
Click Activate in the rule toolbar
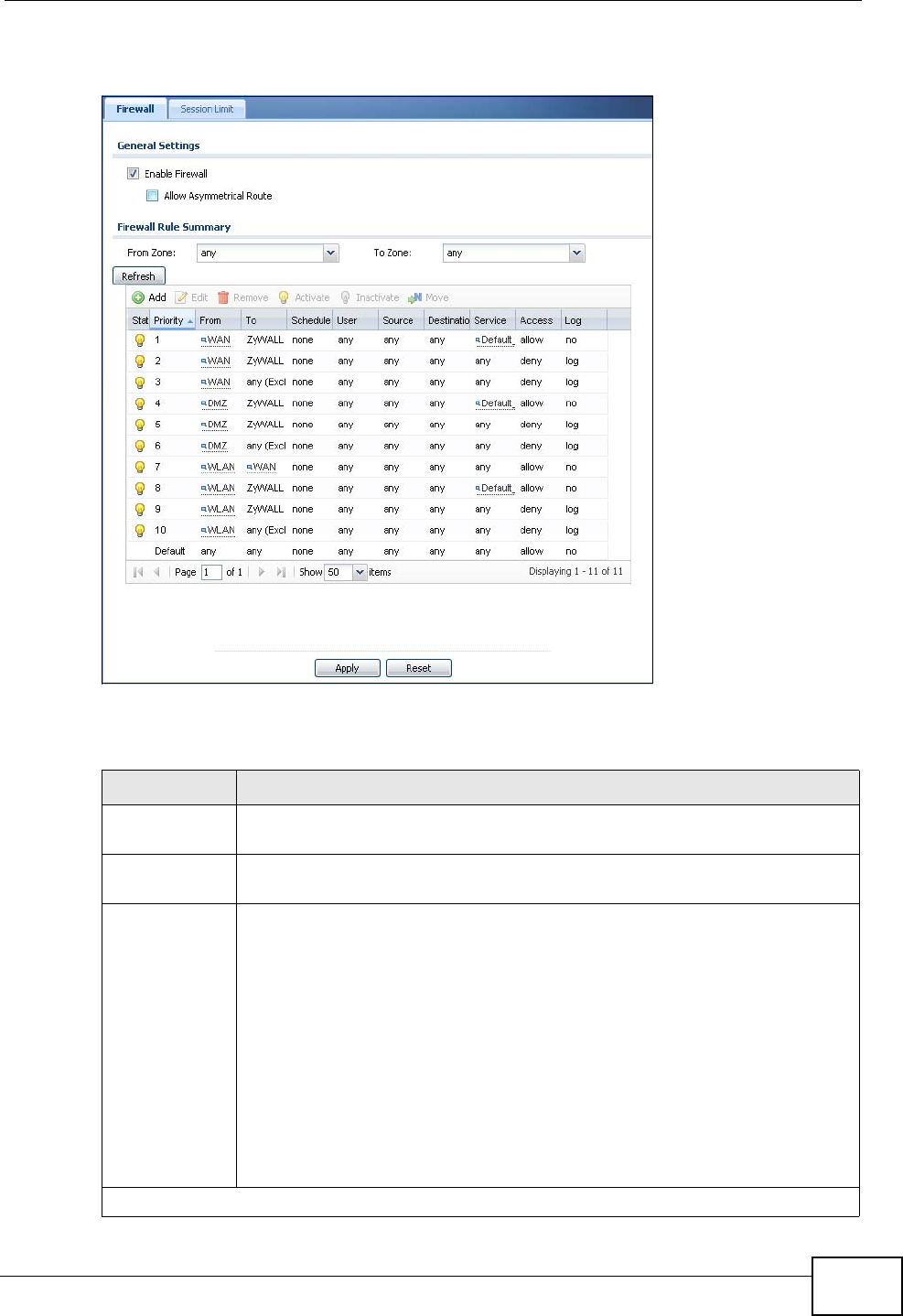(304, 297)
